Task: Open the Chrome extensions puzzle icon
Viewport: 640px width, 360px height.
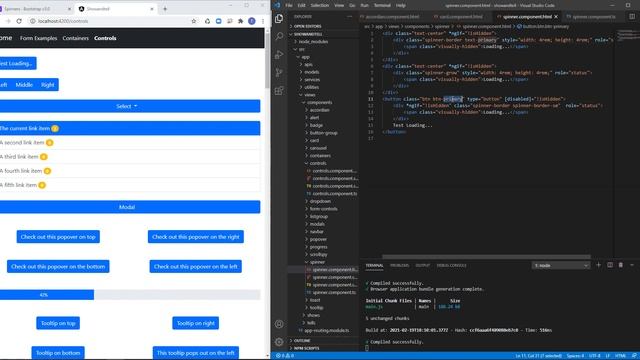Action: point(241,21)
